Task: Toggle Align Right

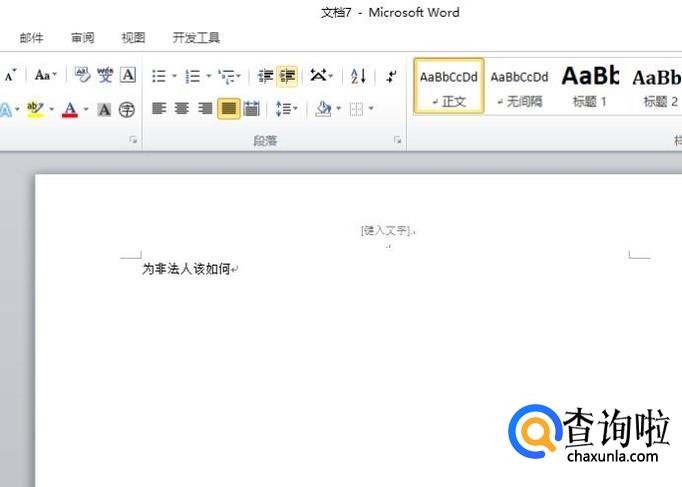Action: tap(205, 108)
